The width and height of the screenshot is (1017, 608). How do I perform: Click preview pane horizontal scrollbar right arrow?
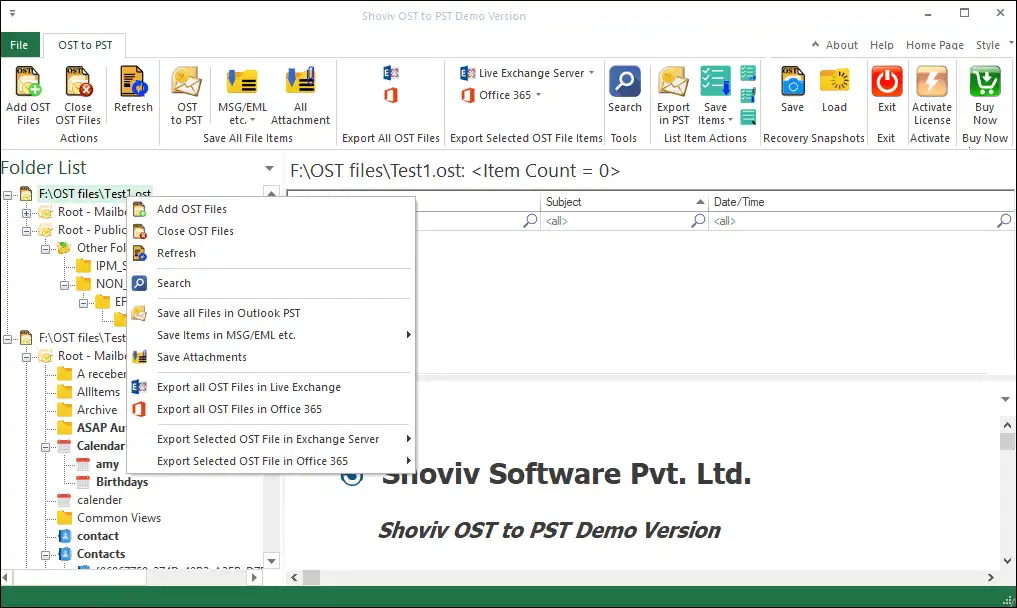pyautogui.click(x=990, y=578)
